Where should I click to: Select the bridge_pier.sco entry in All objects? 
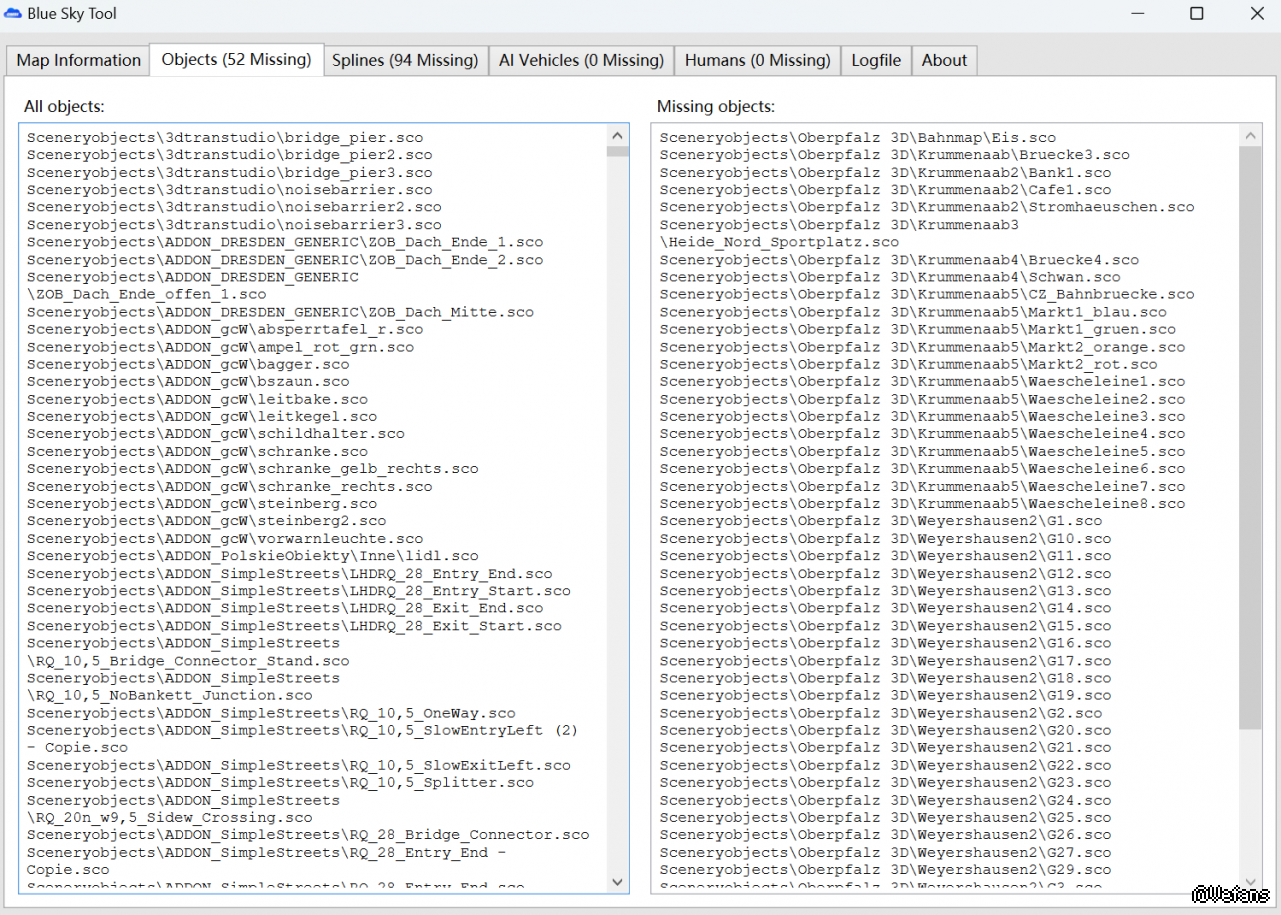[225, 138]
